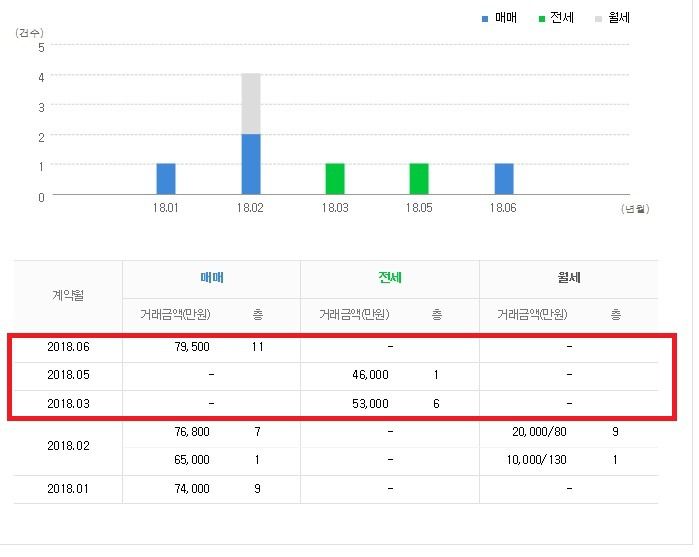Click the blue 매매 legend square

click(485, 19)
